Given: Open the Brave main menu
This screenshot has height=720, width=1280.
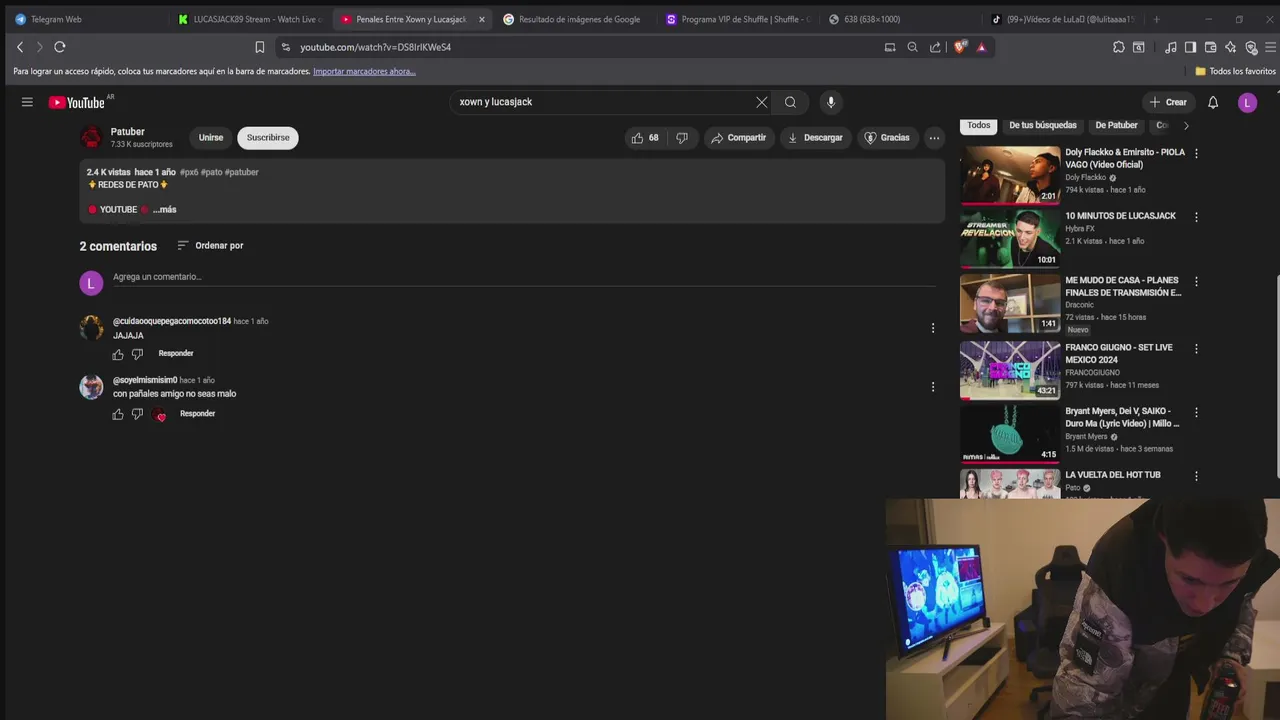Looking at the screenshot, I should click(1271, 47).
